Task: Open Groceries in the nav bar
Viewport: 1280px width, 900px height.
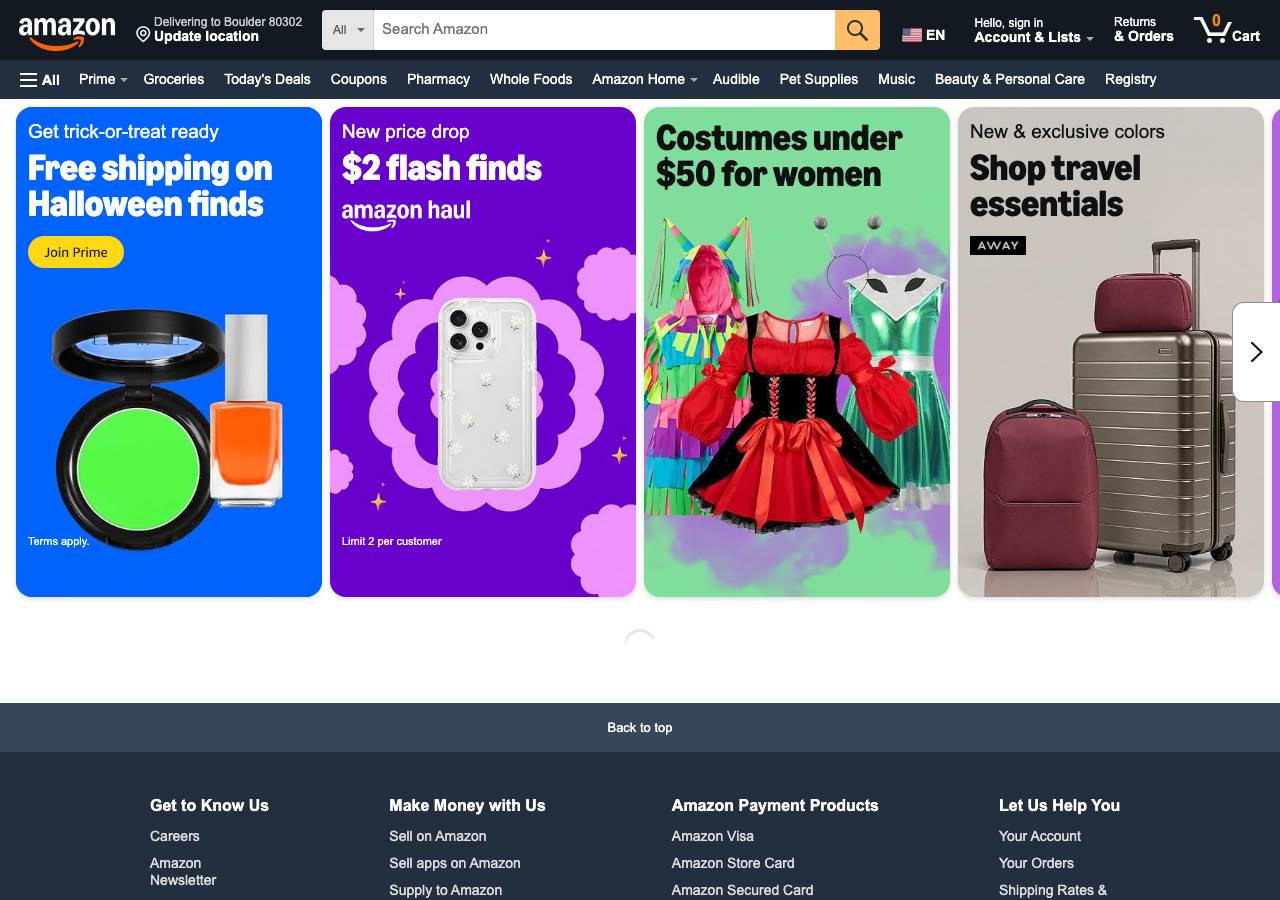Action: 174,79
